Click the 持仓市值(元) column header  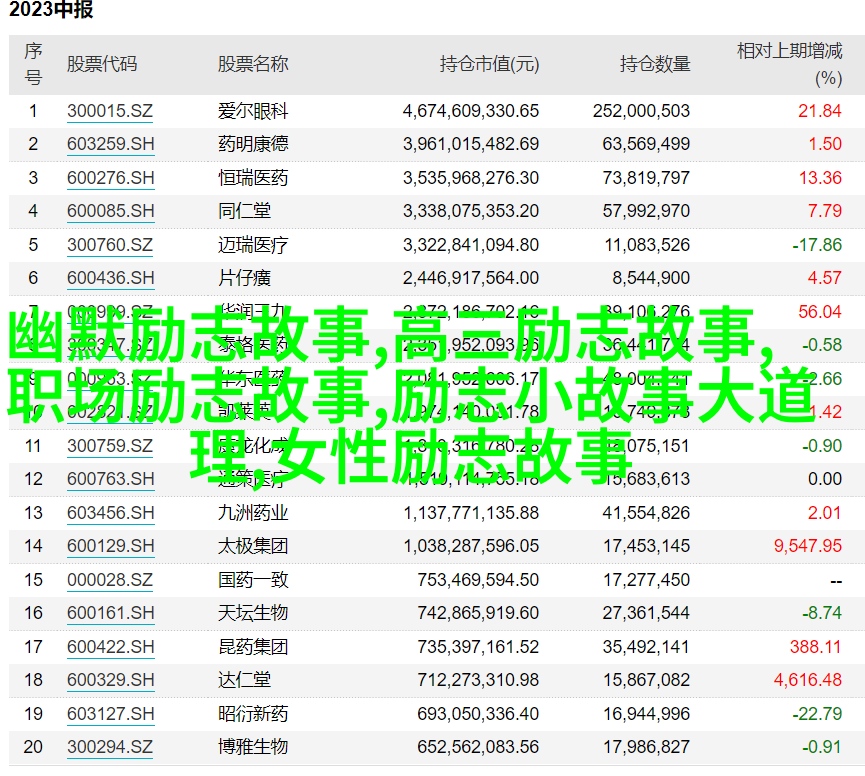tap(489, 64)
